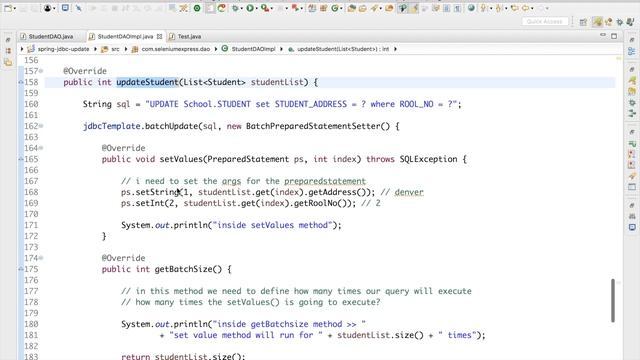Open the New Class dropdown arrow
Viewport: 640px width, 360px height.
pyautogui.click(x=342, y=9)
